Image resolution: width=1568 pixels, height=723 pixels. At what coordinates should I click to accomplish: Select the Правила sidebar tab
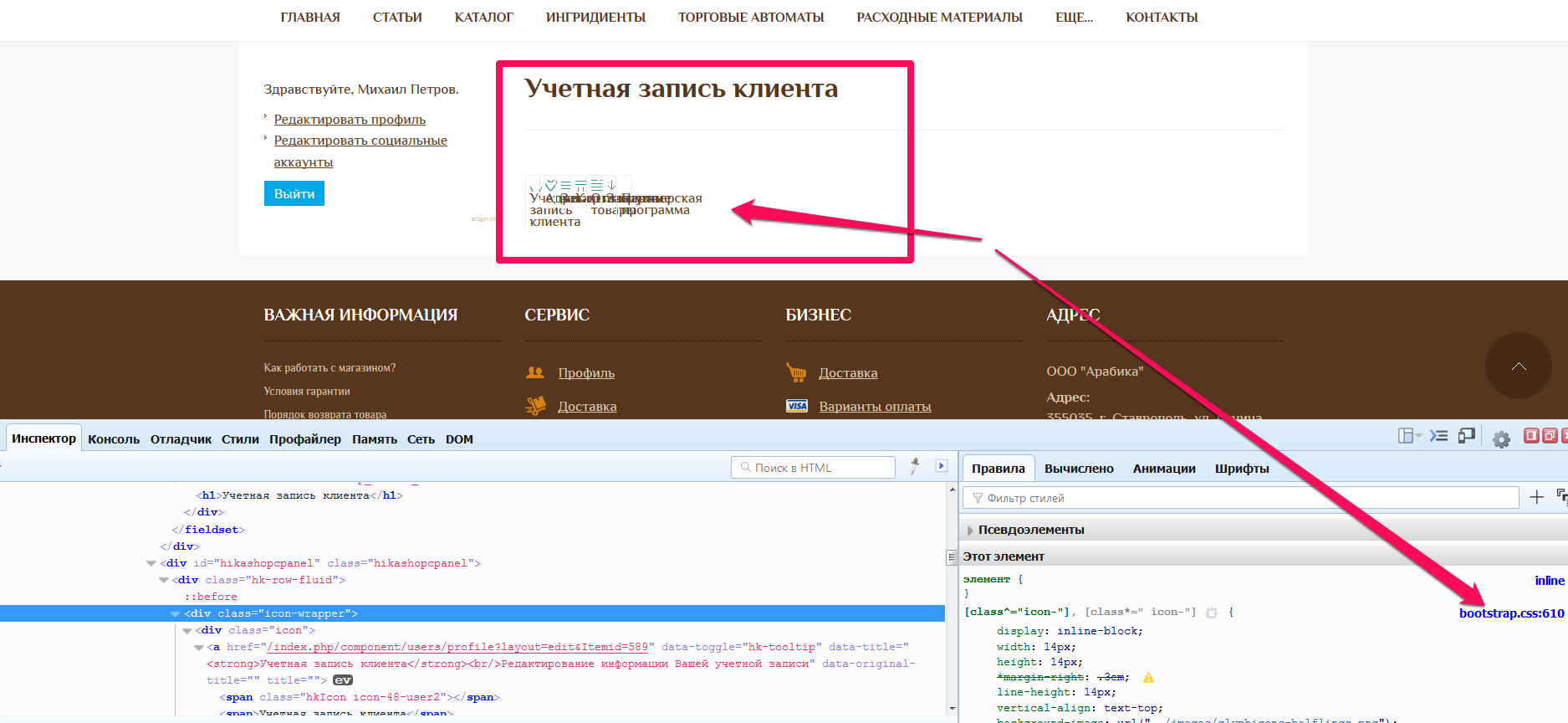999,468
